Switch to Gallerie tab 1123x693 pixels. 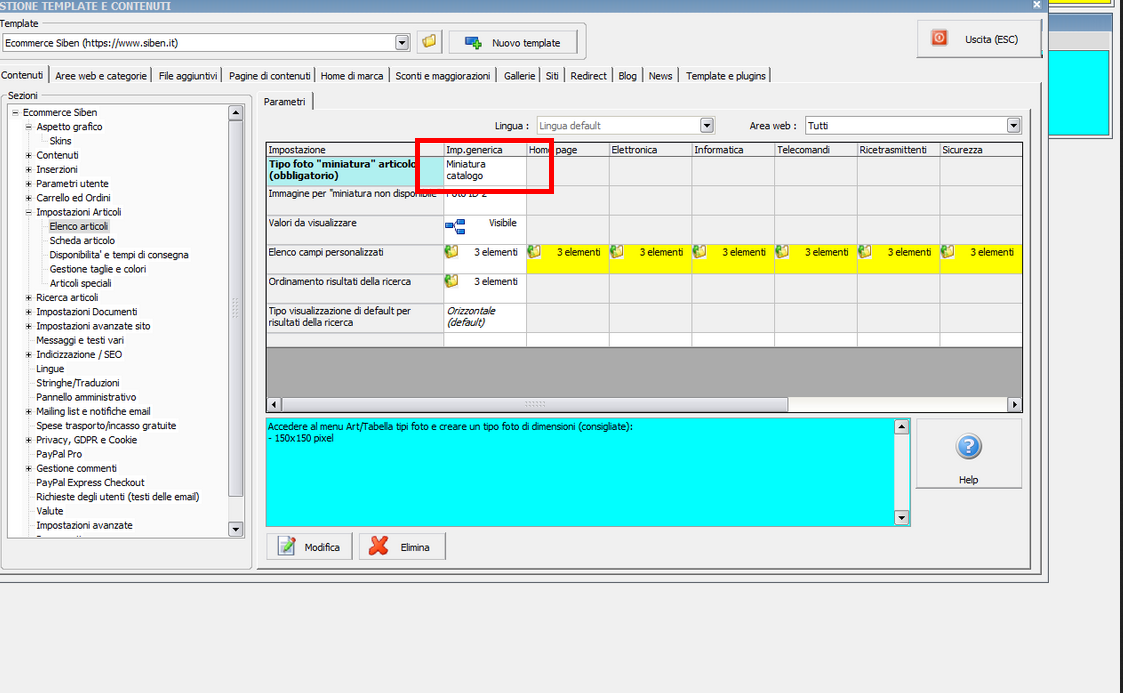coord(519,76)
